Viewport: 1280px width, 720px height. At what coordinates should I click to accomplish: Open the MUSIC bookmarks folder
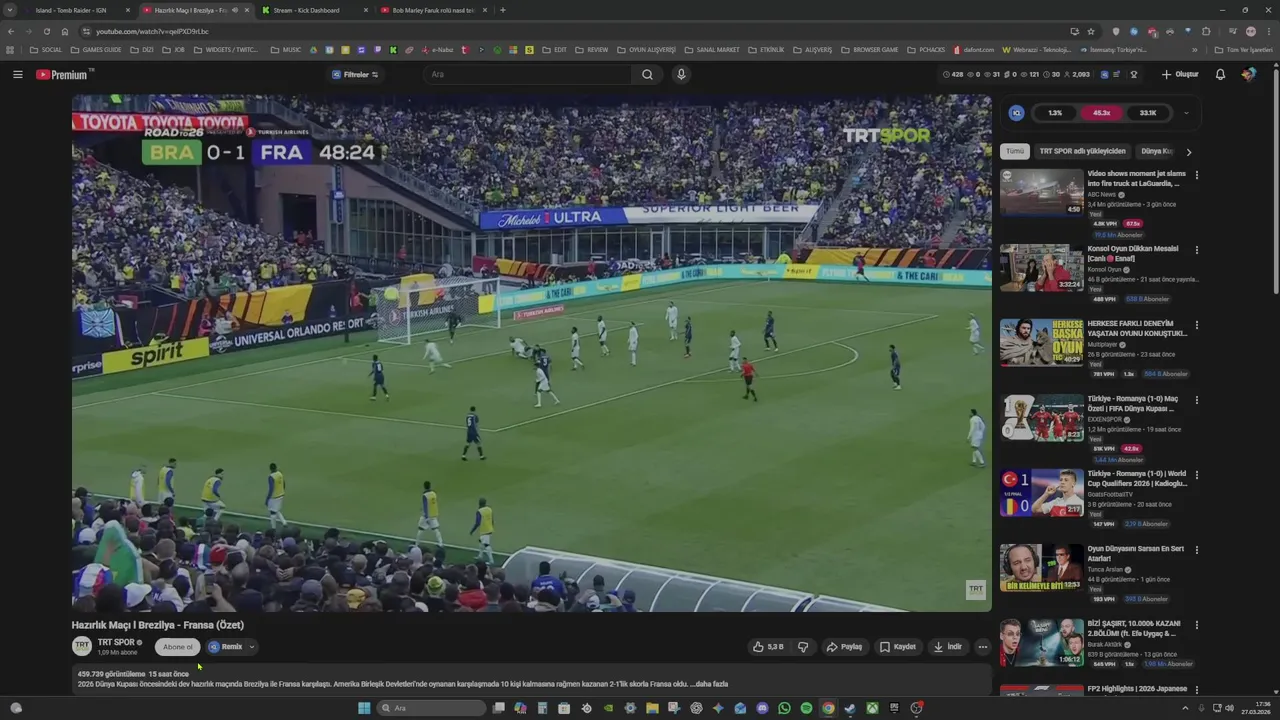tap(286, 49)
